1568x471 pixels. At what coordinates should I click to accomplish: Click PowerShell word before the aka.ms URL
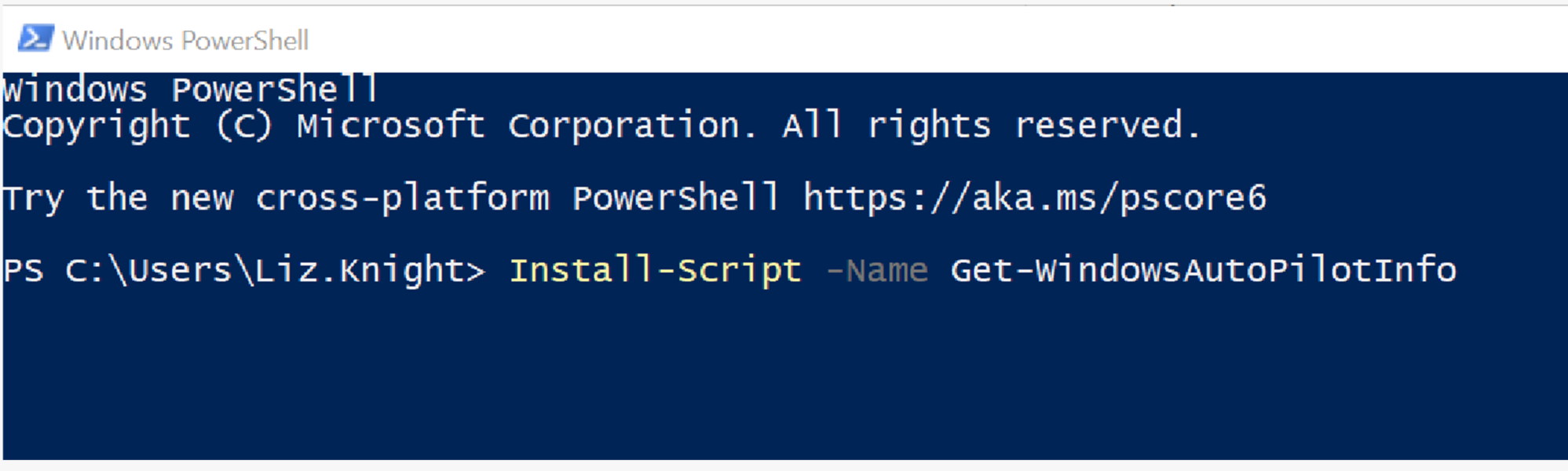point(675,198)
